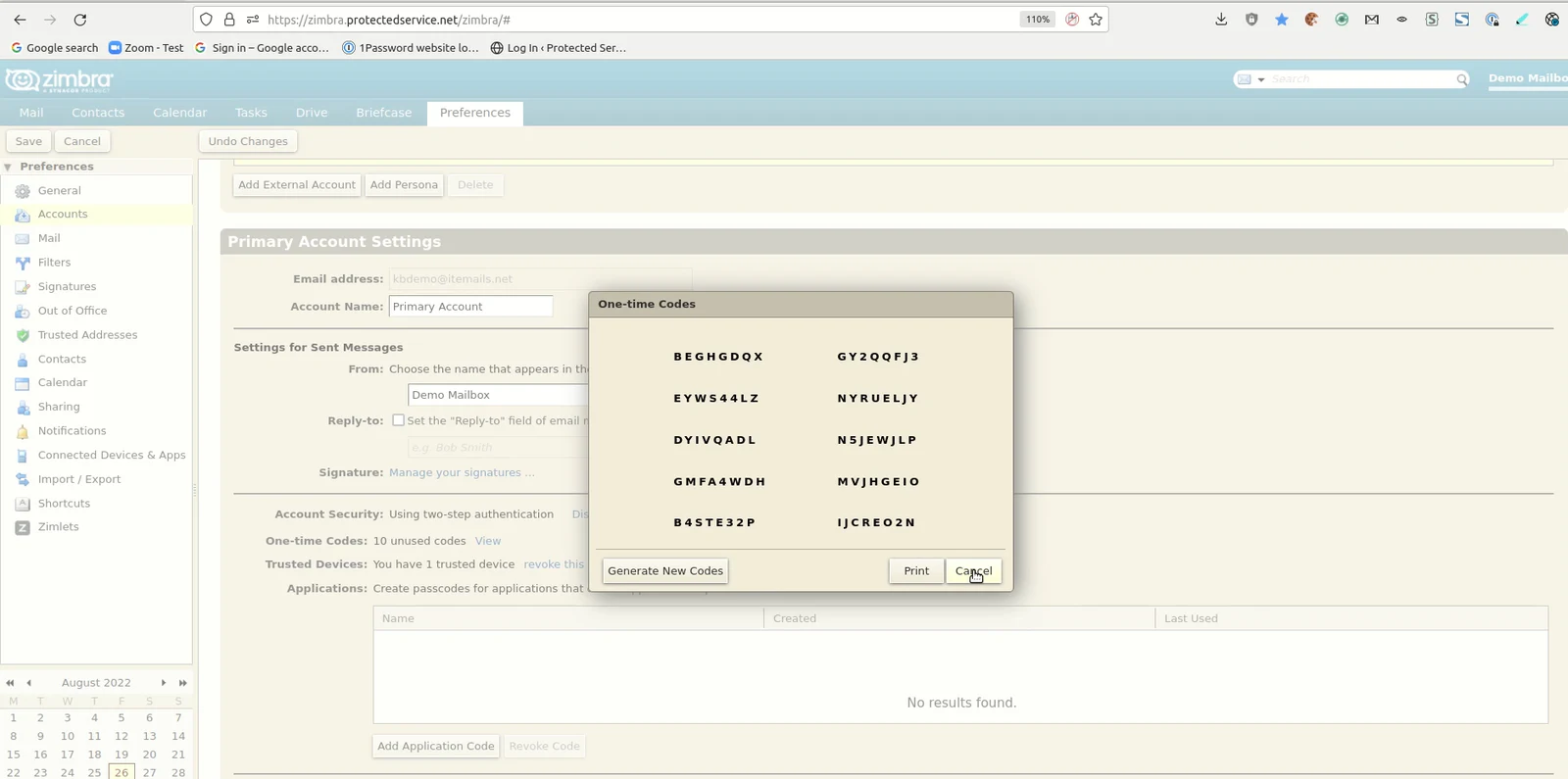The height and width of the screenshot is (779, 1568).
Task: Open General preferences gear icon
Action: (23, 191)
